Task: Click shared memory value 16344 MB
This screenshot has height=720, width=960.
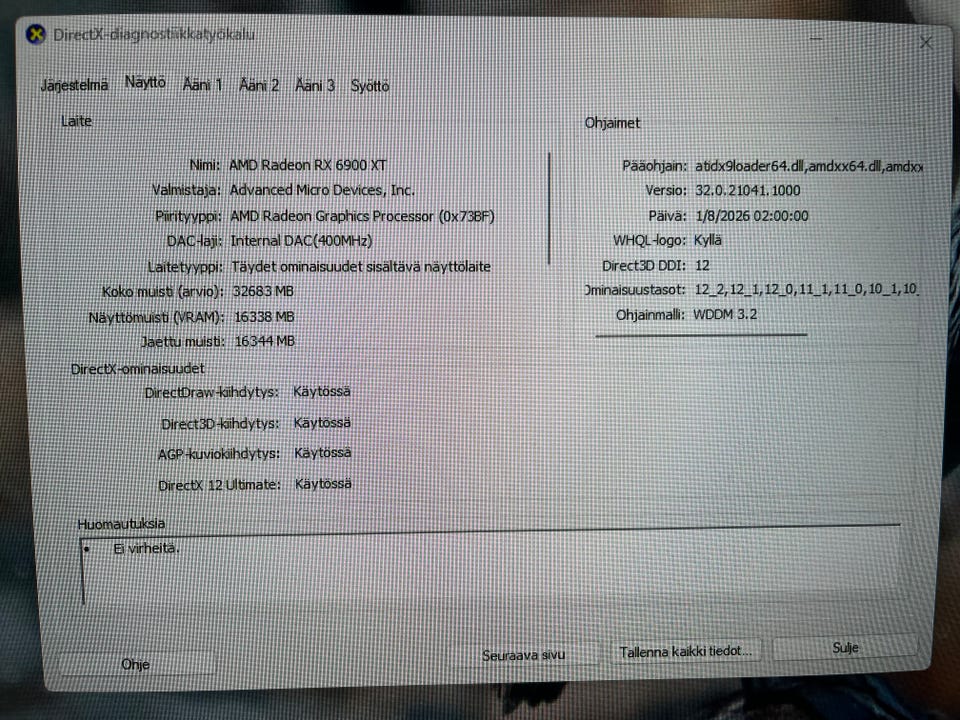Action: coord(265,341)
